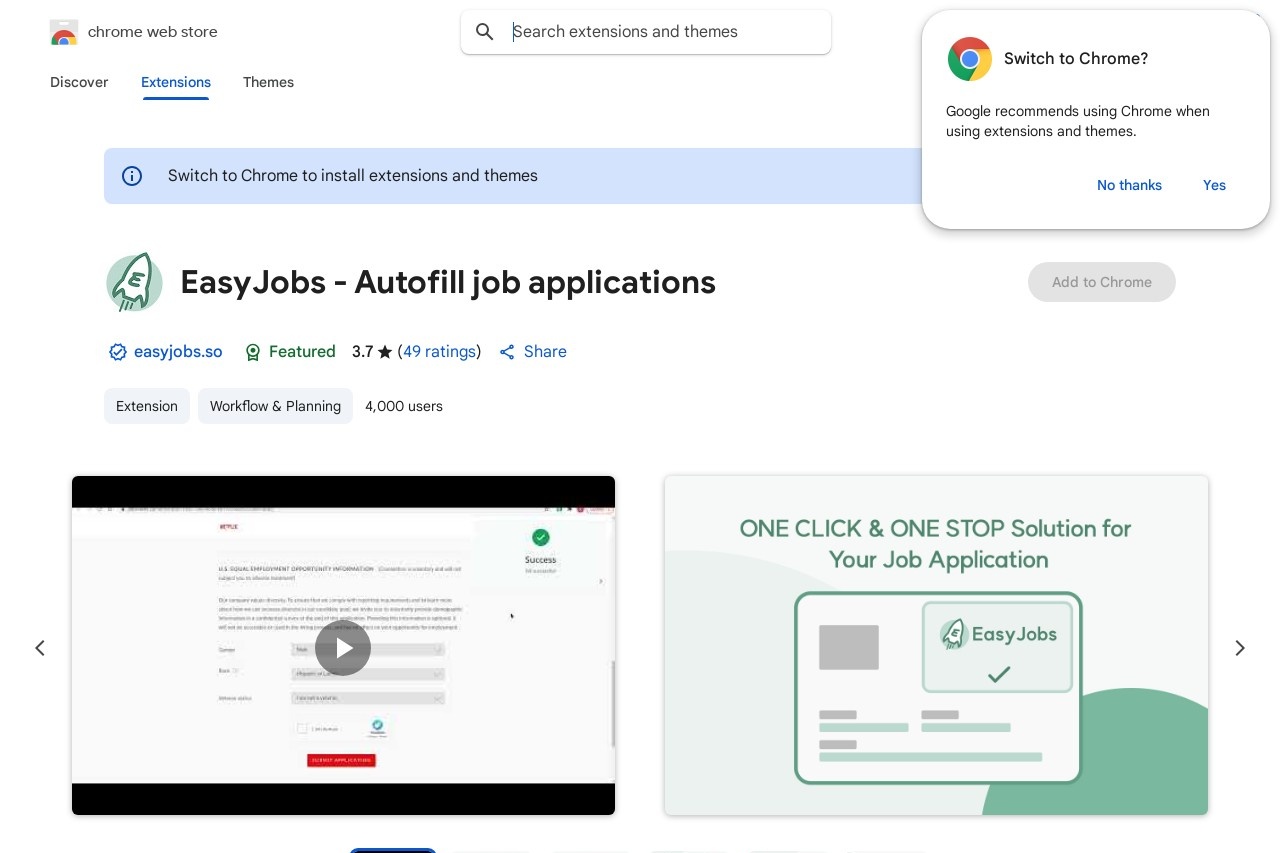1280x853 pixels.
Task: Click the 'Switch to Chrome to install extensions' banner text
Action: (353, 176)
